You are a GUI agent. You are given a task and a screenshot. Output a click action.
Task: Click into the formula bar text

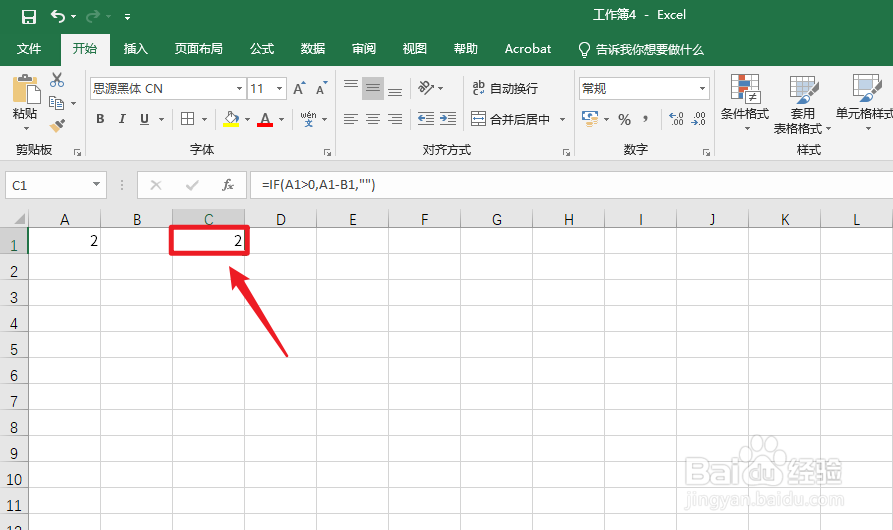click(x=571, y=185)
